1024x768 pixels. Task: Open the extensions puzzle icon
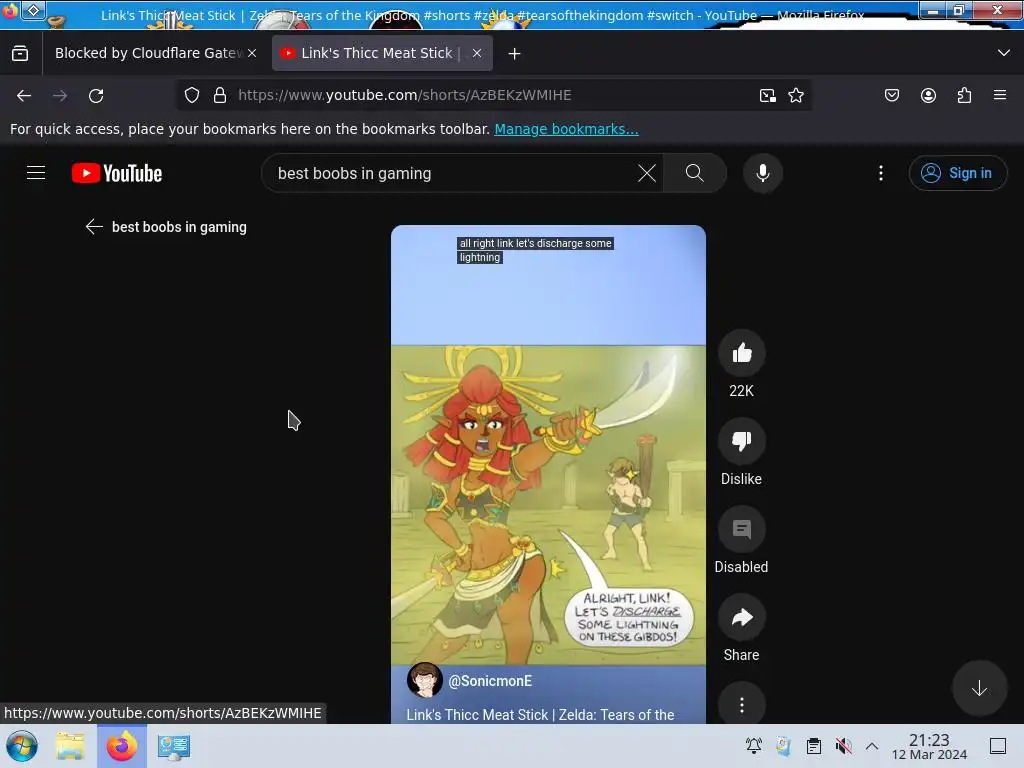[965, 95]
